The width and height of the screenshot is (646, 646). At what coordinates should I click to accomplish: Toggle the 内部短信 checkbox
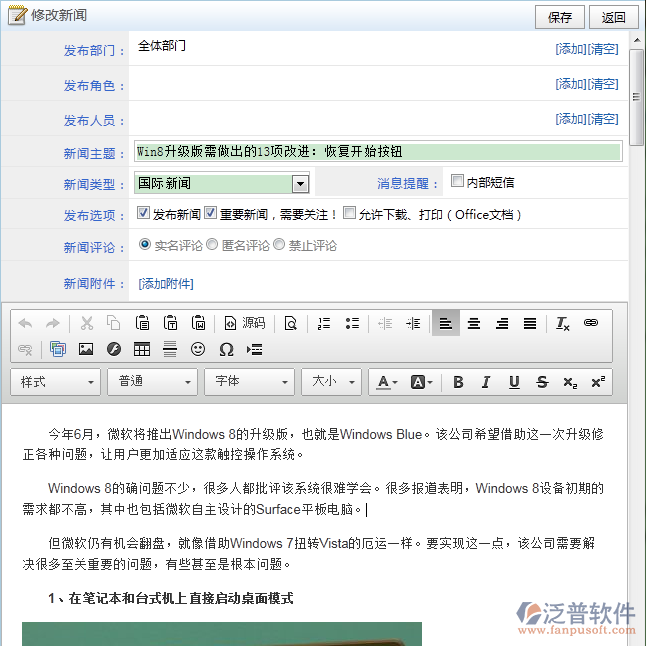pos(458,182)
